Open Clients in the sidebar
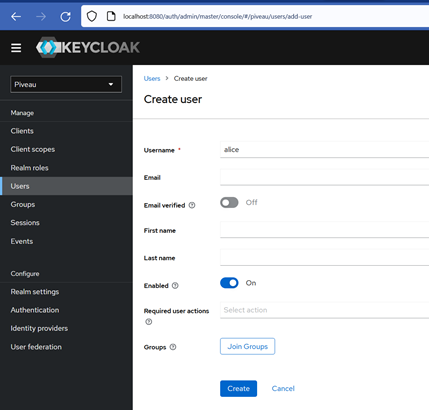The image size is (429, 410). [x=22, y=131]
